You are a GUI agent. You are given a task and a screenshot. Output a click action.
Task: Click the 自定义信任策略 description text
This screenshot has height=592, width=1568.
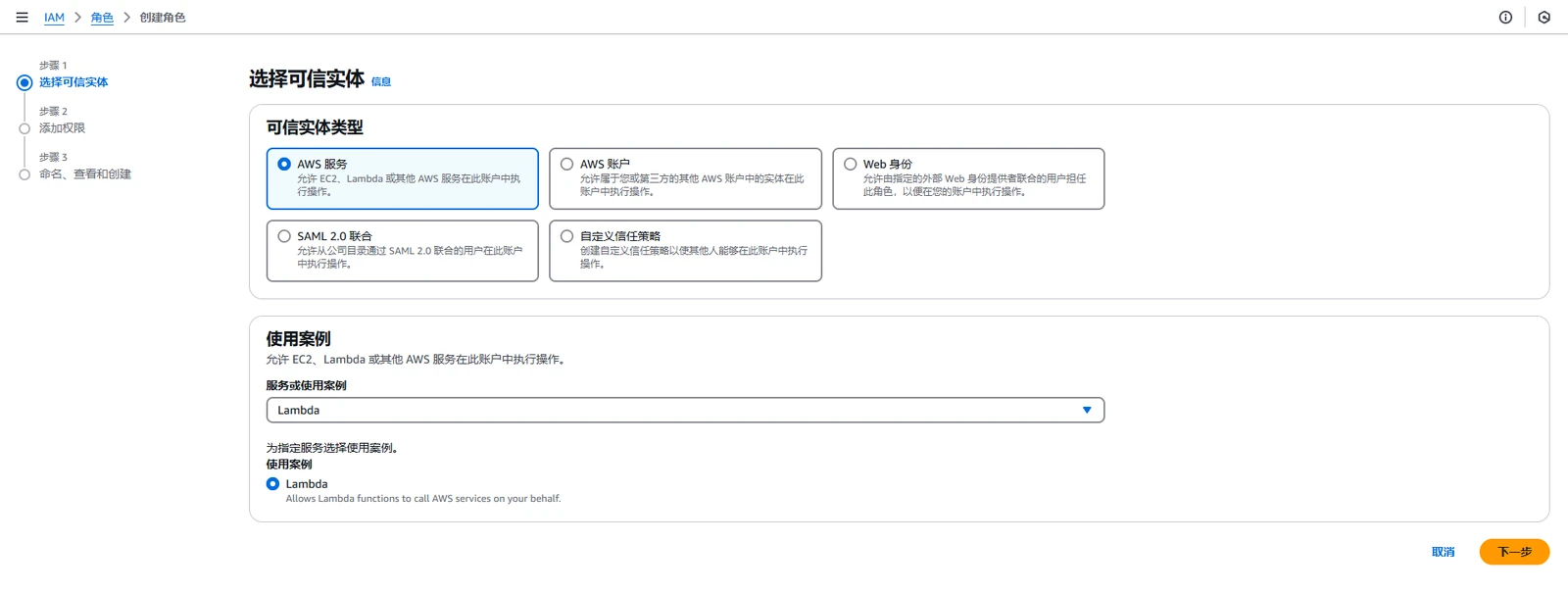[x=693, y=257]
